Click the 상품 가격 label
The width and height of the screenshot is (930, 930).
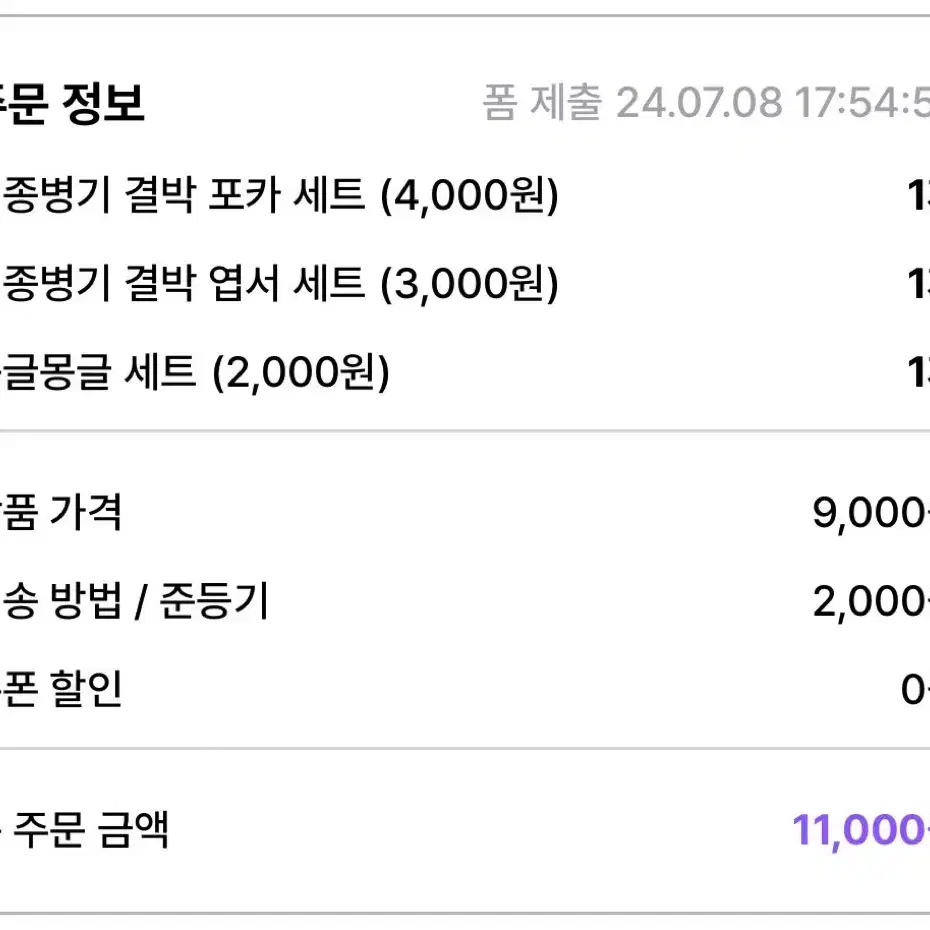[60, 512]
